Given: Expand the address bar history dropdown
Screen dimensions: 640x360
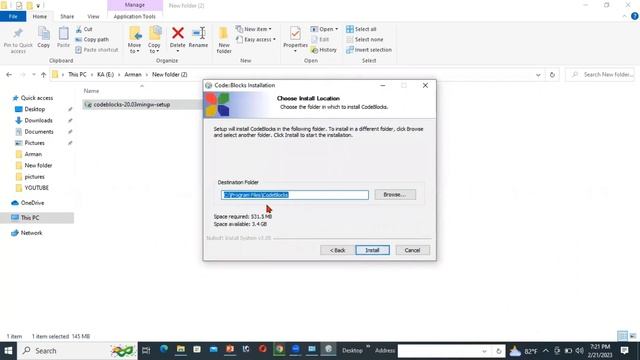Looking at the screenshot, I should tap(538, 75).
